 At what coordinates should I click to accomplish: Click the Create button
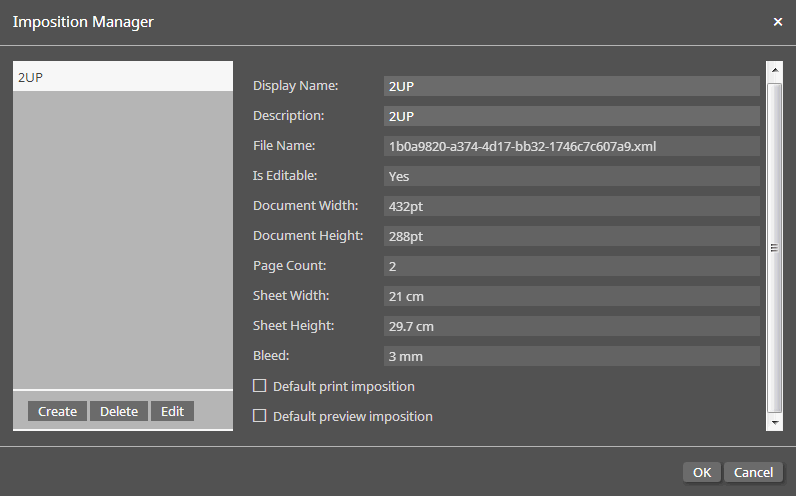coord(58,411)
